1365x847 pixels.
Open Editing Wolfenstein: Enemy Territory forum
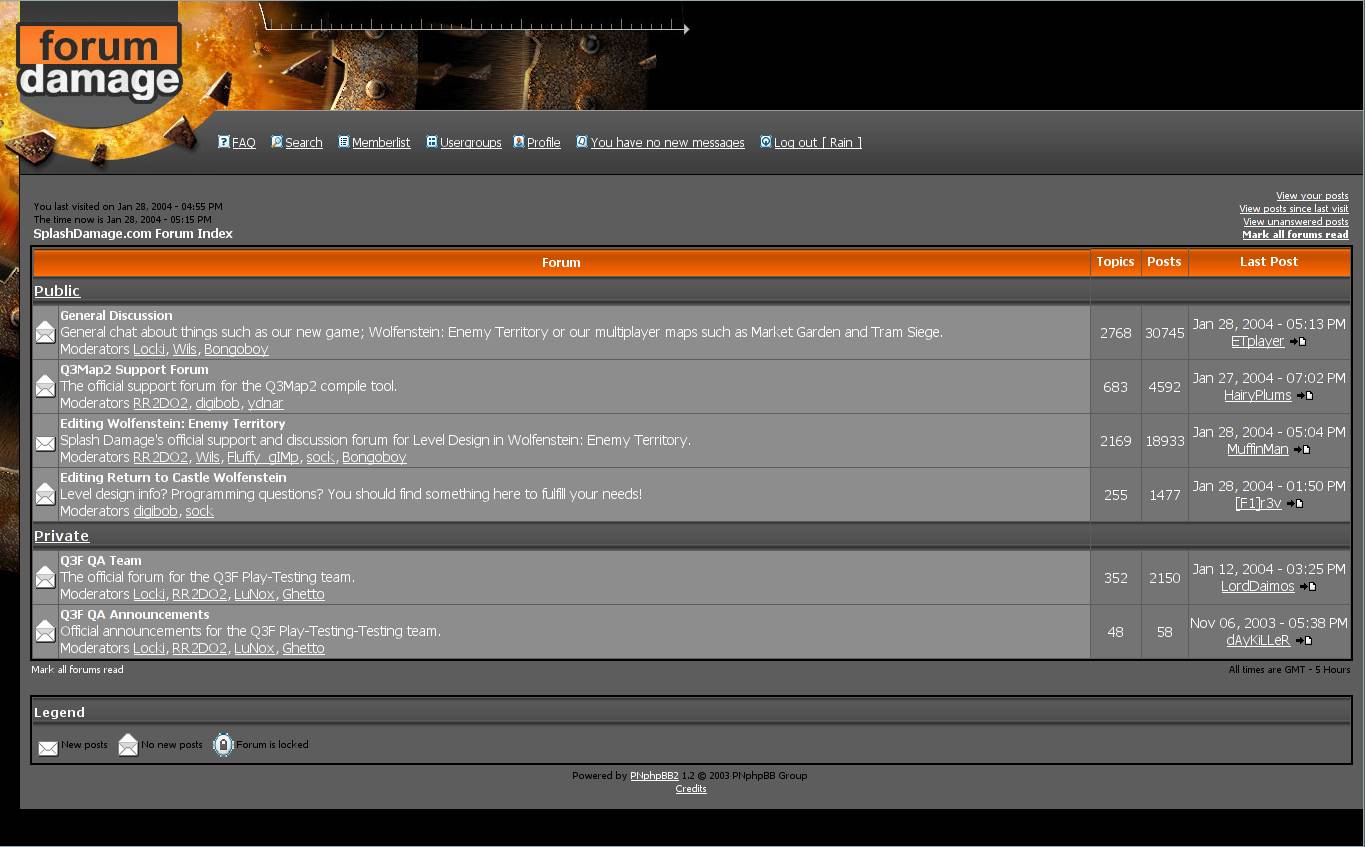(x=173, y=424)
